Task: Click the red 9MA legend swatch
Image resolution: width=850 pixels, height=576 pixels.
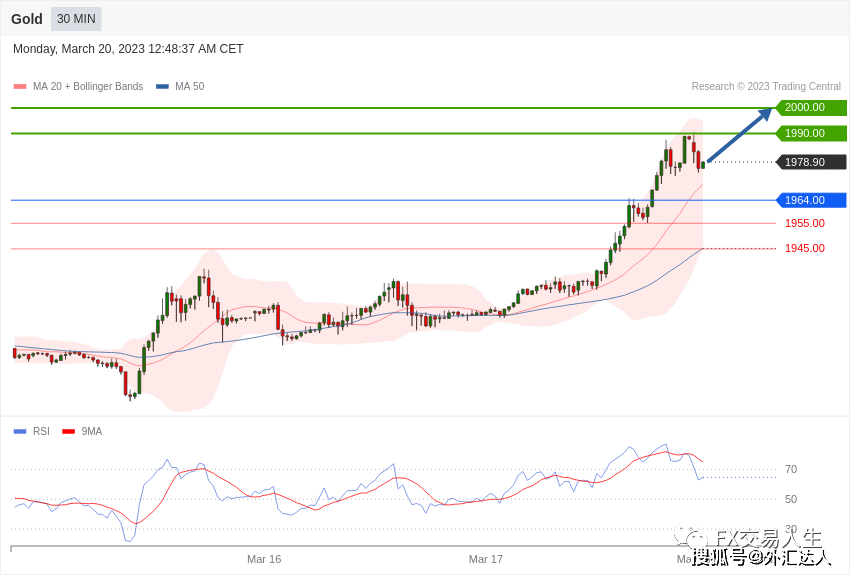Action: pos(68,431)
